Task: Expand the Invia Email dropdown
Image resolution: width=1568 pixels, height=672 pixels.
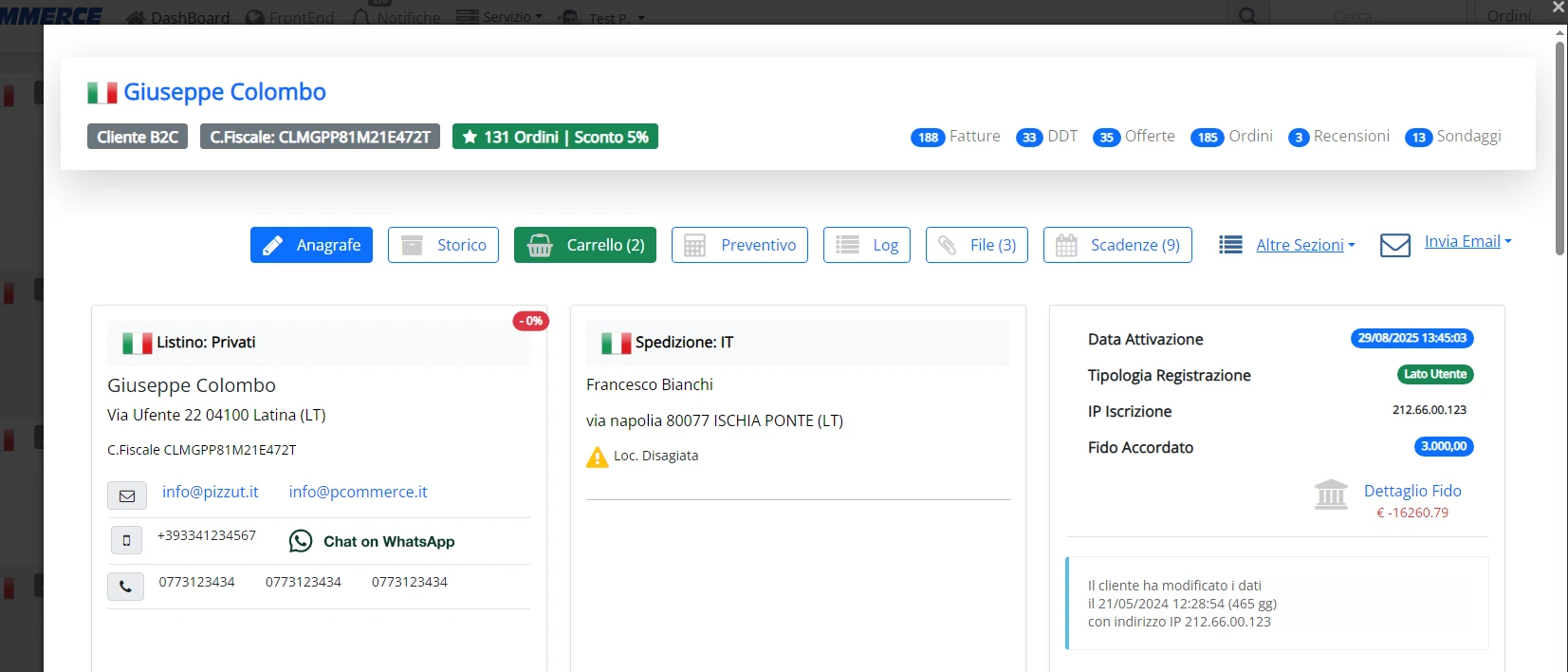Action: click(1467, 241)
